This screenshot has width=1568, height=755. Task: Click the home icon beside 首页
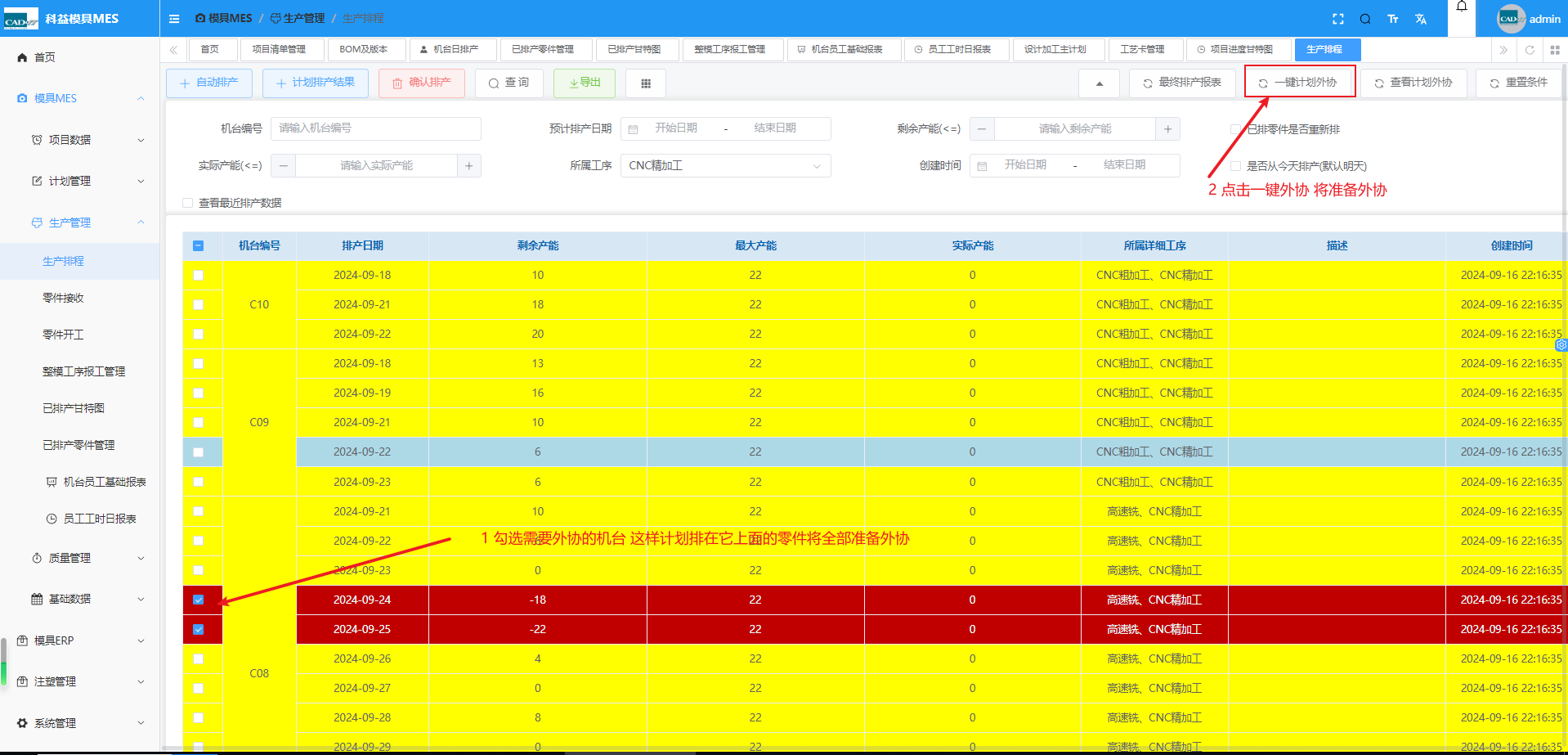[23, 57]
